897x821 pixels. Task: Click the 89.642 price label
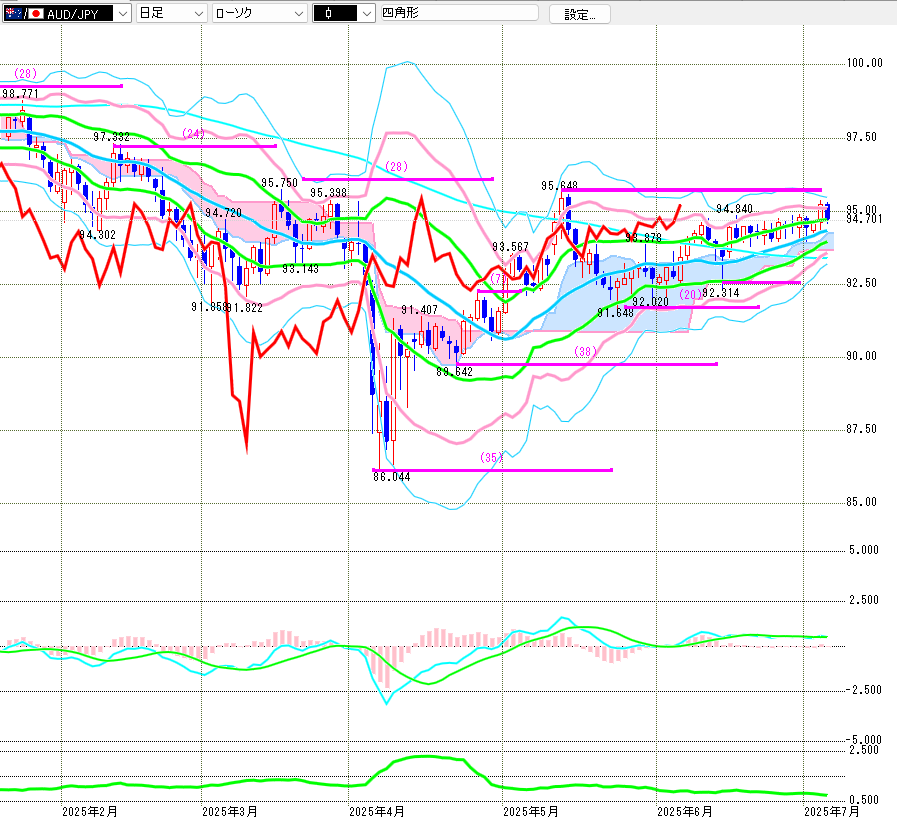point(454,372)
